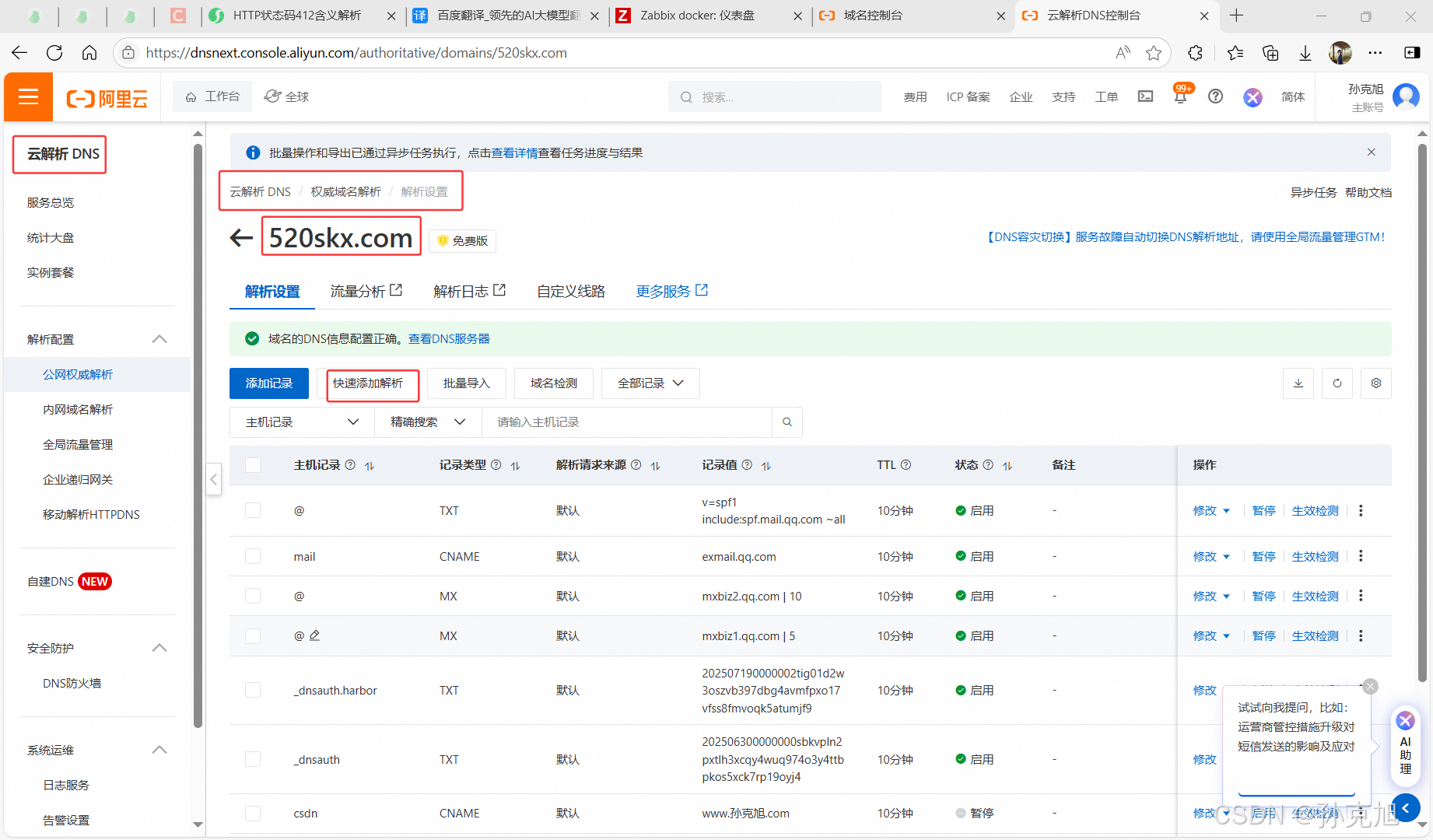Open the 主机记录 search field dropdown
The image size is (1433, 840).
click(x=302, y=422)
